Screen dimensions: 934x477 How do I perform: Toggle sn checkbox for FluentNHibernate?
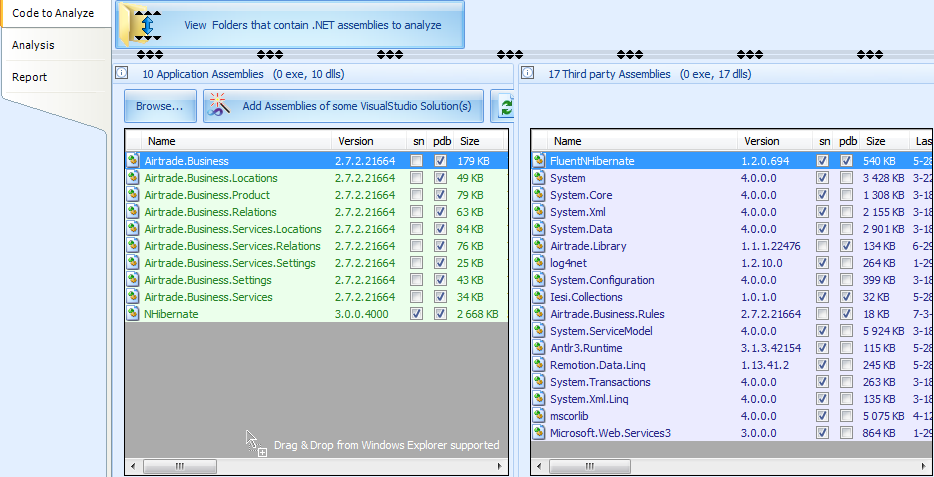pos(823,161)
